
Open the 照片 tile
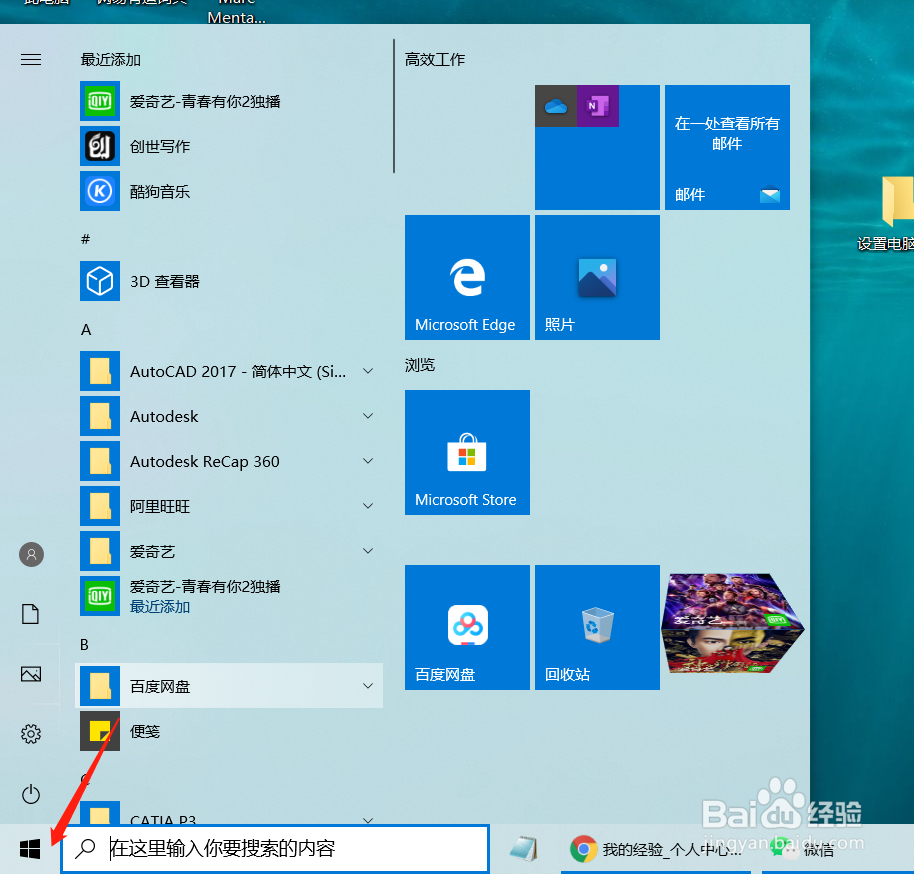(x=597, y=278)
